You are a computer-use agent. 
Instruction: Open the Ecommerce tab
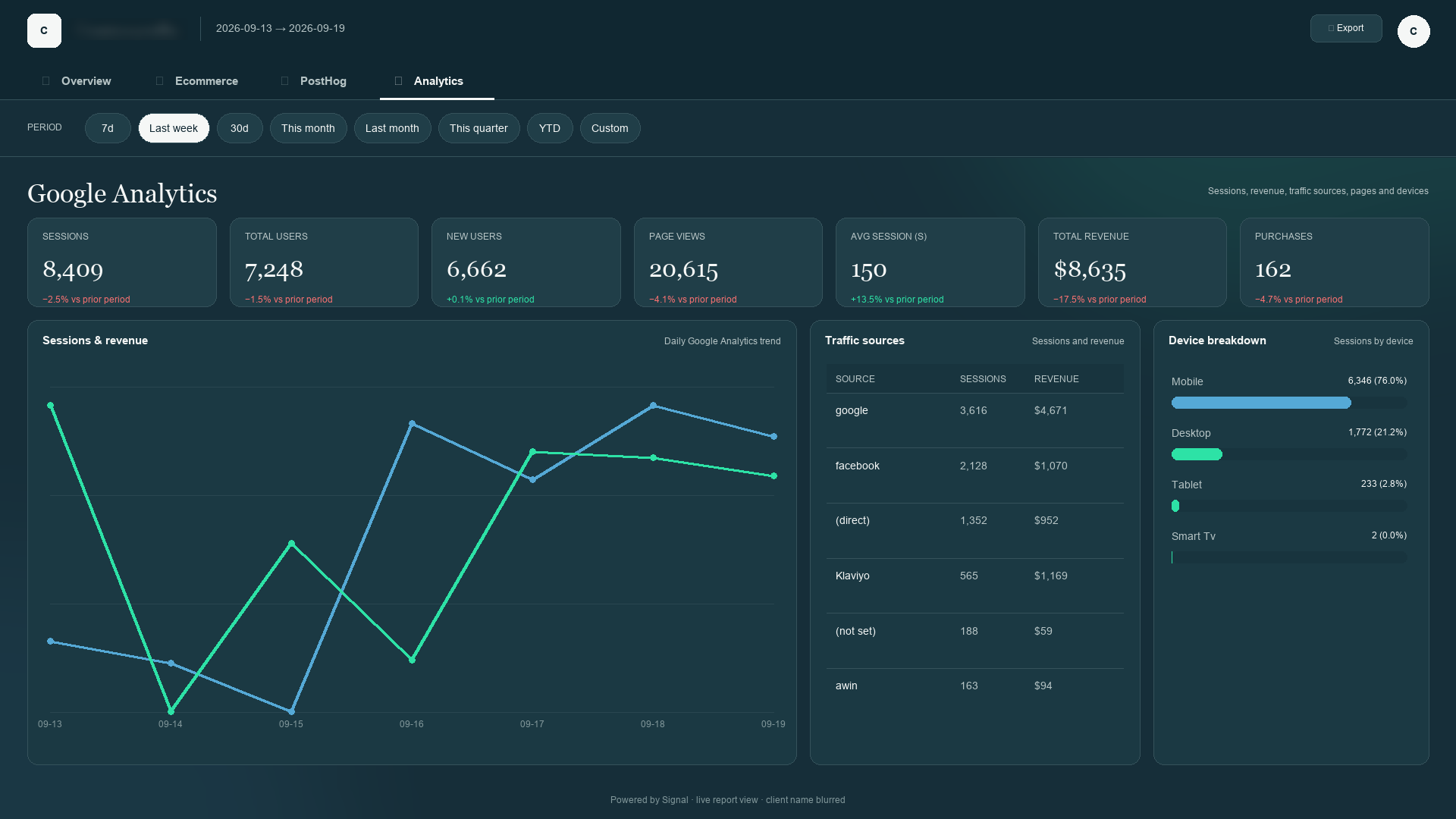[x=196, y=81]
